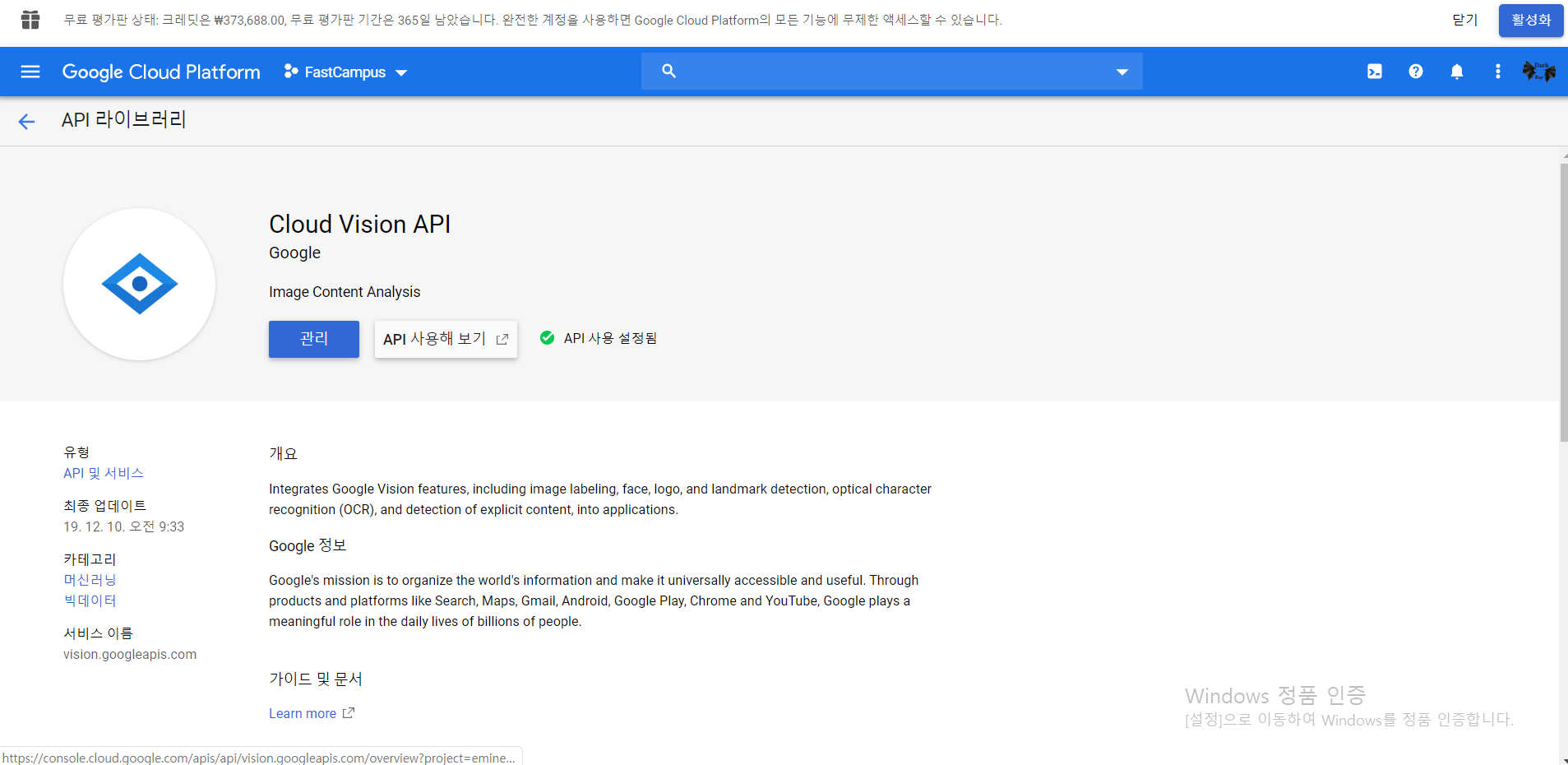
Task: Open the notifications bell
Action: click(1457, 72)
